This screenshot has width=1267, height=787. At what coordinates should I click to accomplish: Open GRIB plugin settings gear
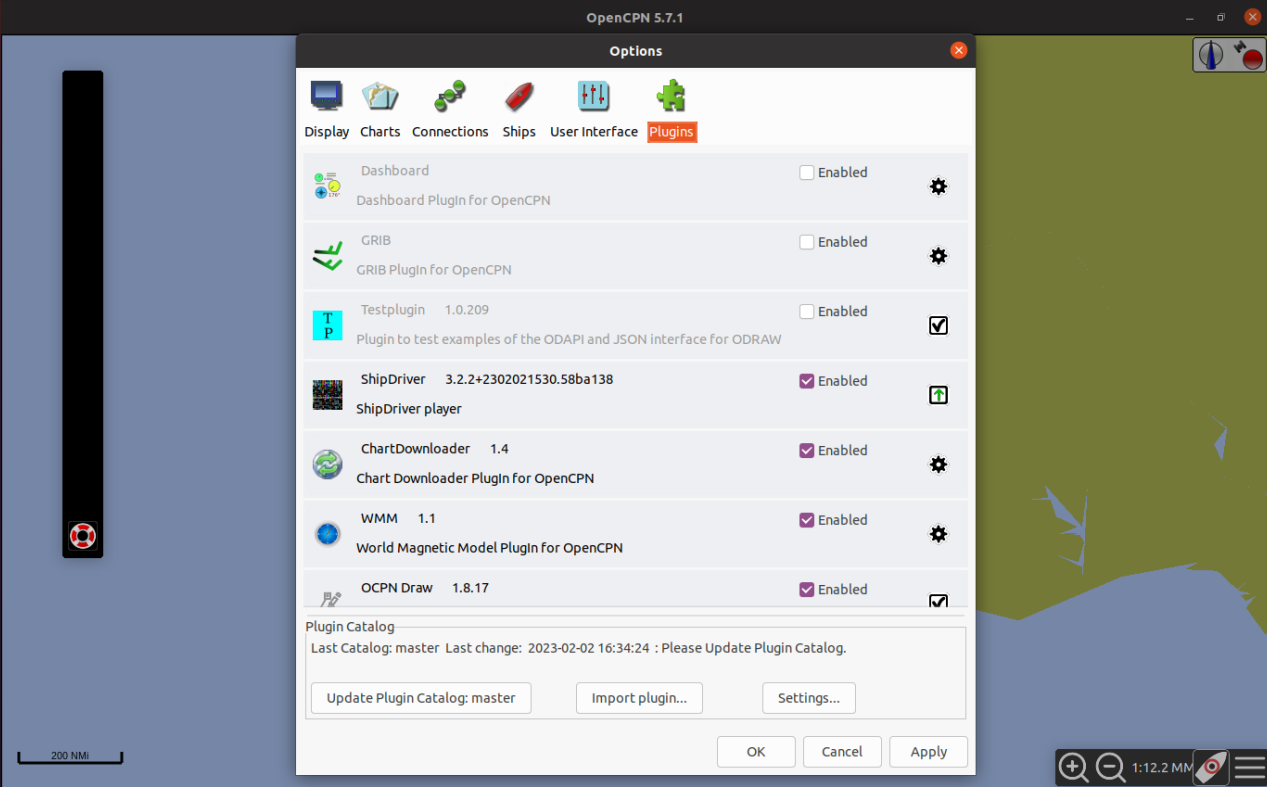938,256
